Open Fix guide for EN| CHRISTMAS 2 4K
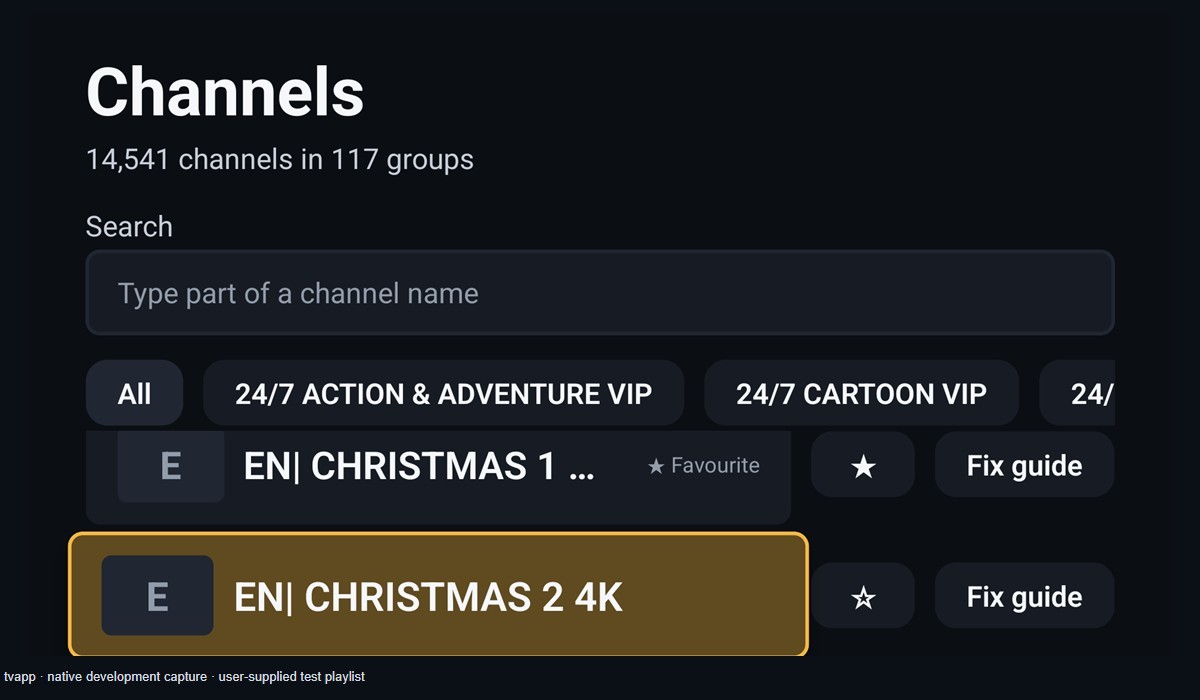 coord(1024,596)
